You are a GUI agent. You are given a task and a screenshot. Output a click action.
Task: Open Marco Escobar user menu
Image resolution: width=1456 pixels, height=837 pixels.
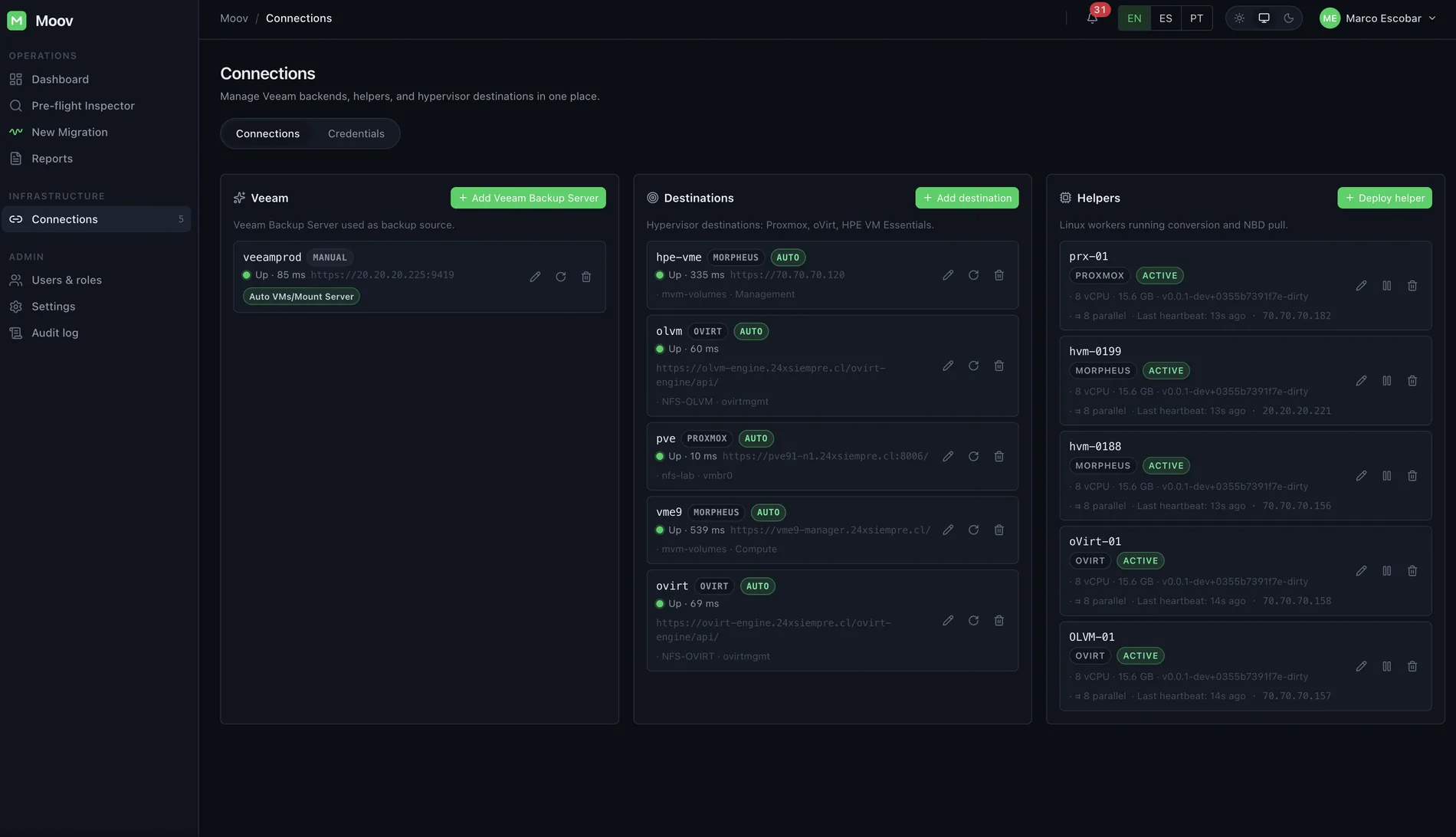[1378, 18]
